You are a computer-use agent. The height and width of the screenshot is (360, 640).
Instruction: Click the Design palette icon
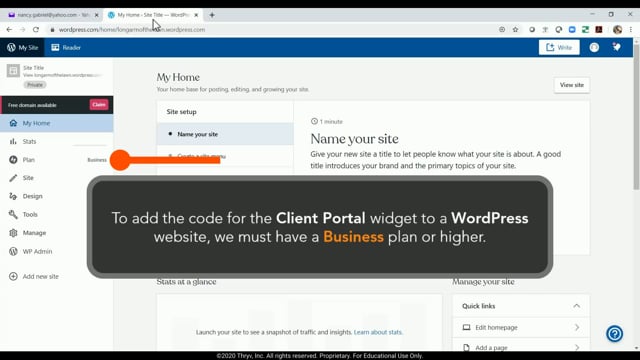click(x=13, y=196)
